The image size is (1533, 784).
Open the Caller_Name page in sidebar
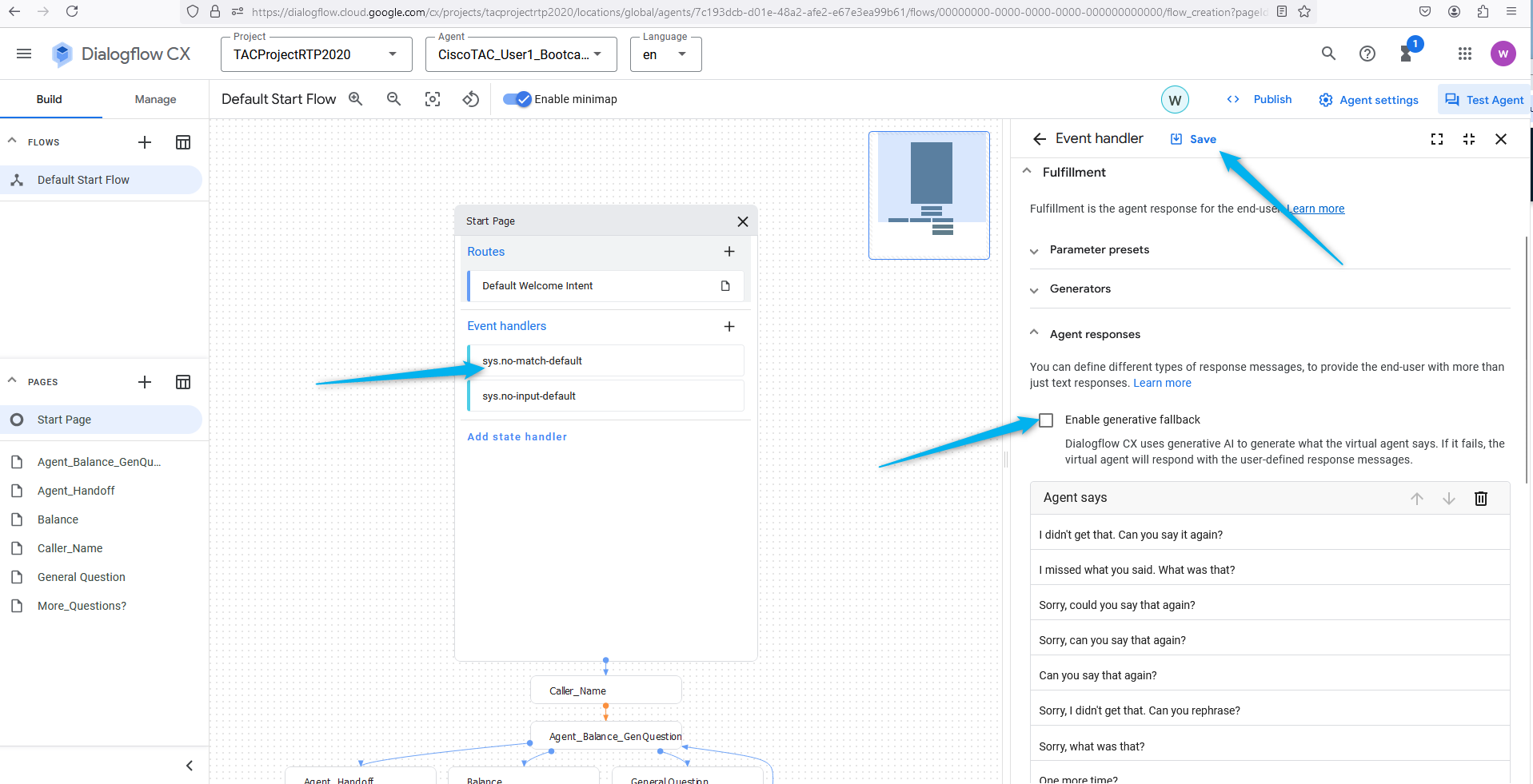point(70,548)
